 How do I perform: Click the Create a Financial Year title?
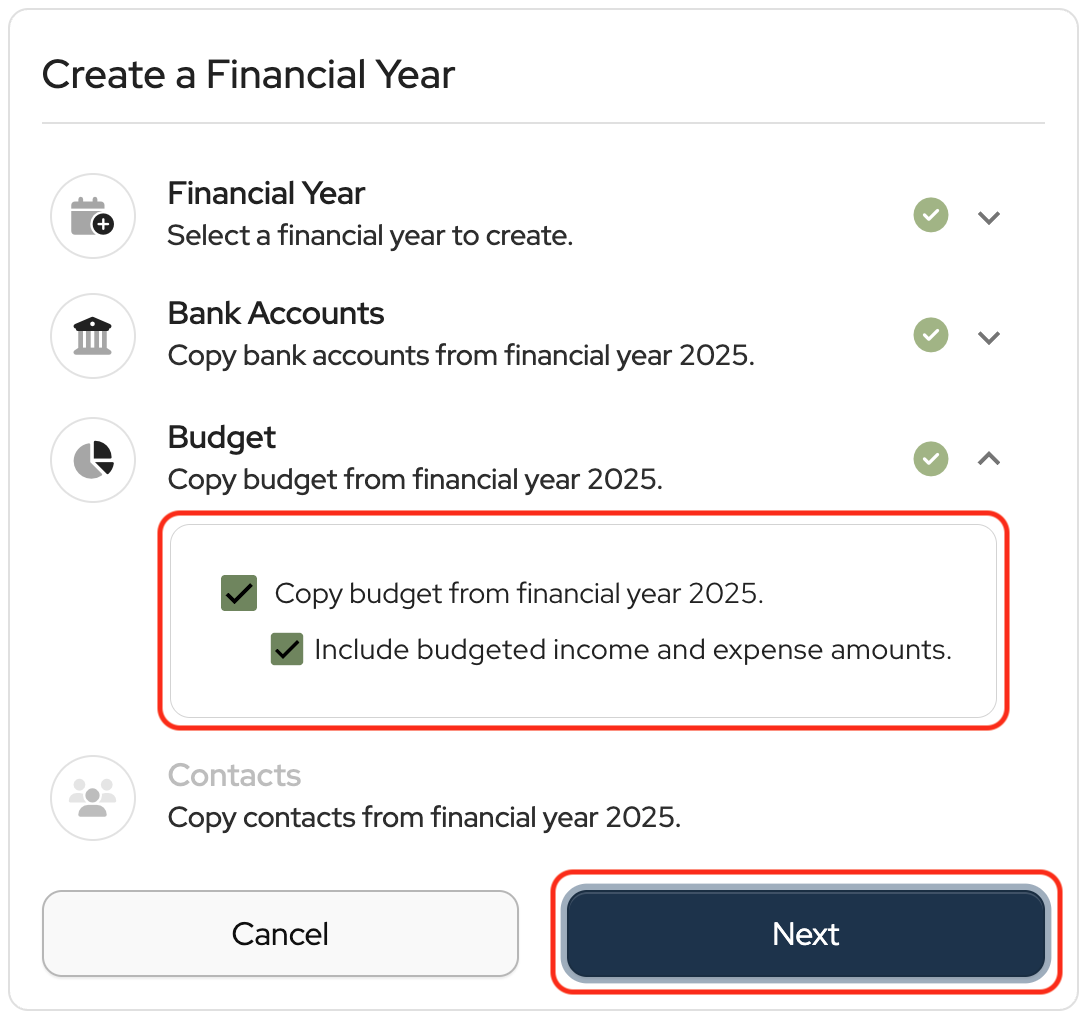pyautogui.click(x=248, y=75)
